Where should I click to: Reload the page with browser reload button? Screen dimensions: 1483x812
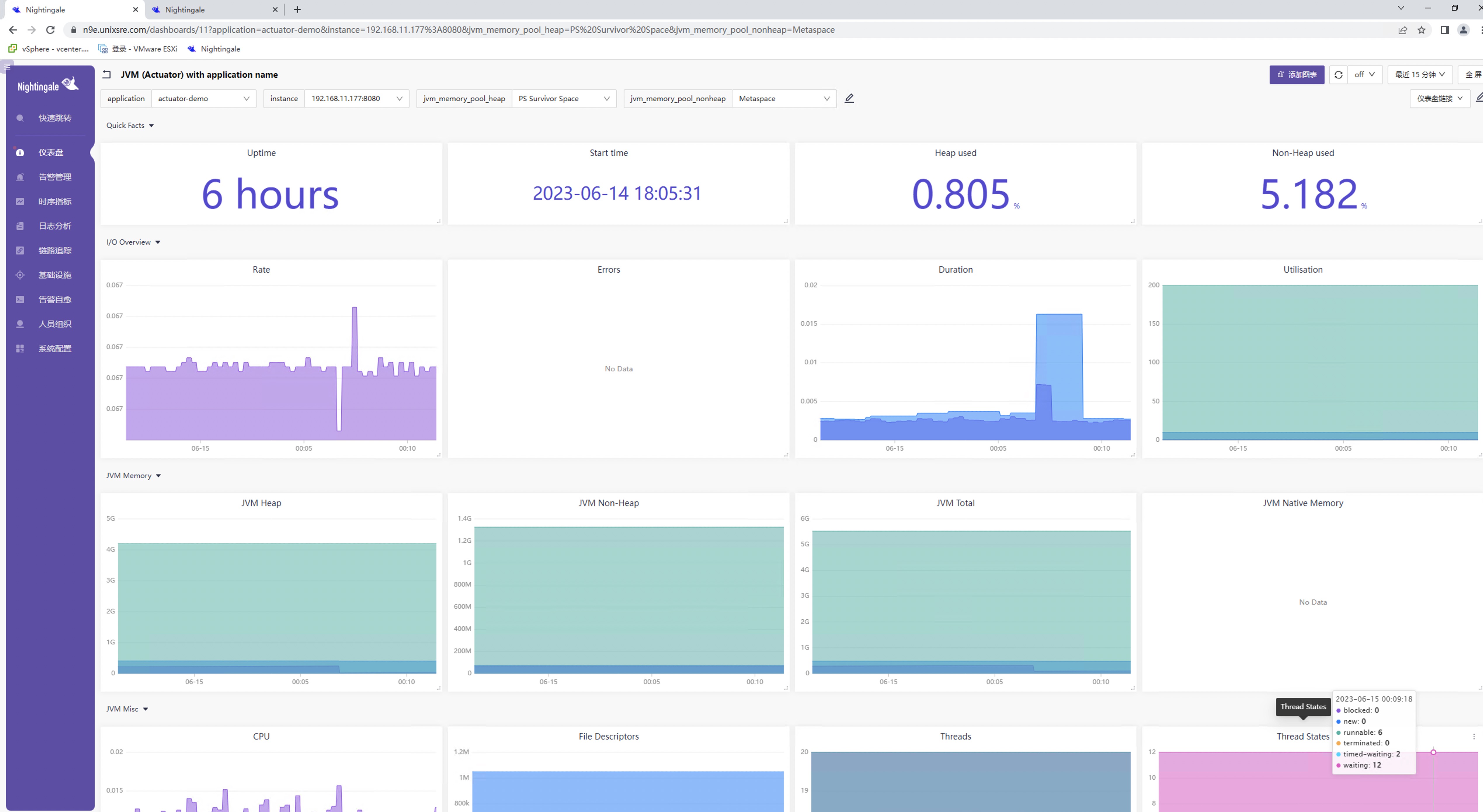[50, 30]
